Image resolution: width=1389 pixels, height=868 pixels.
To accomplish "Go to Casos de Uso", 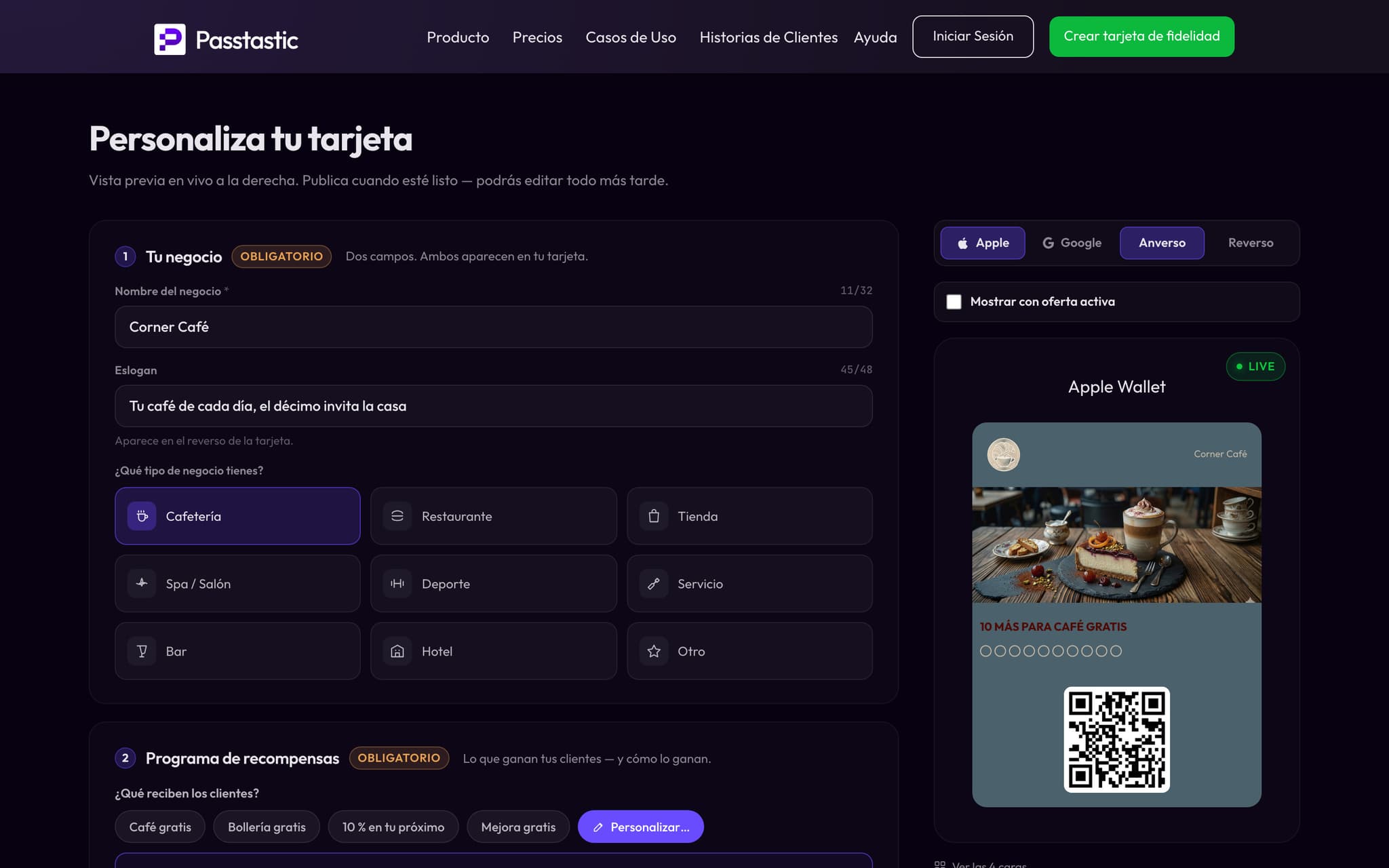I will [631, 37].
